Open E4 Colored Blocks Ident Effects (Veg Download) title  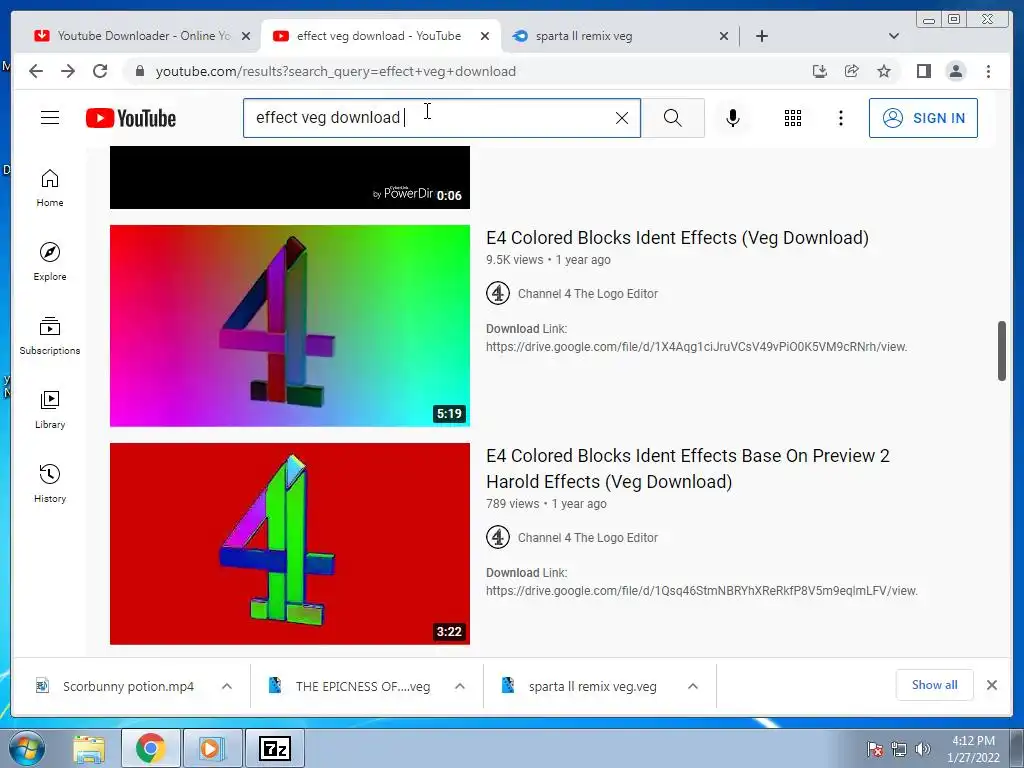677,238
